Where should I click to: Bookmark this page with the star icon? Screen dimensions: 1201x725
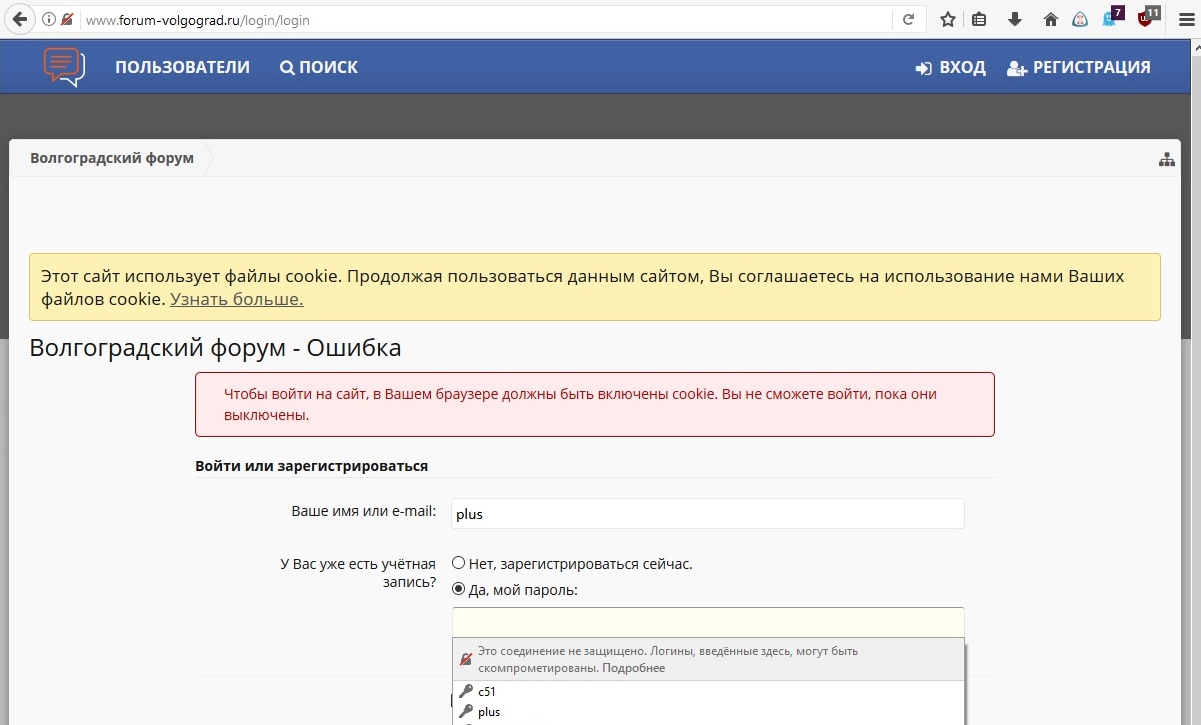pyautogui.click(x=948, y=19)
